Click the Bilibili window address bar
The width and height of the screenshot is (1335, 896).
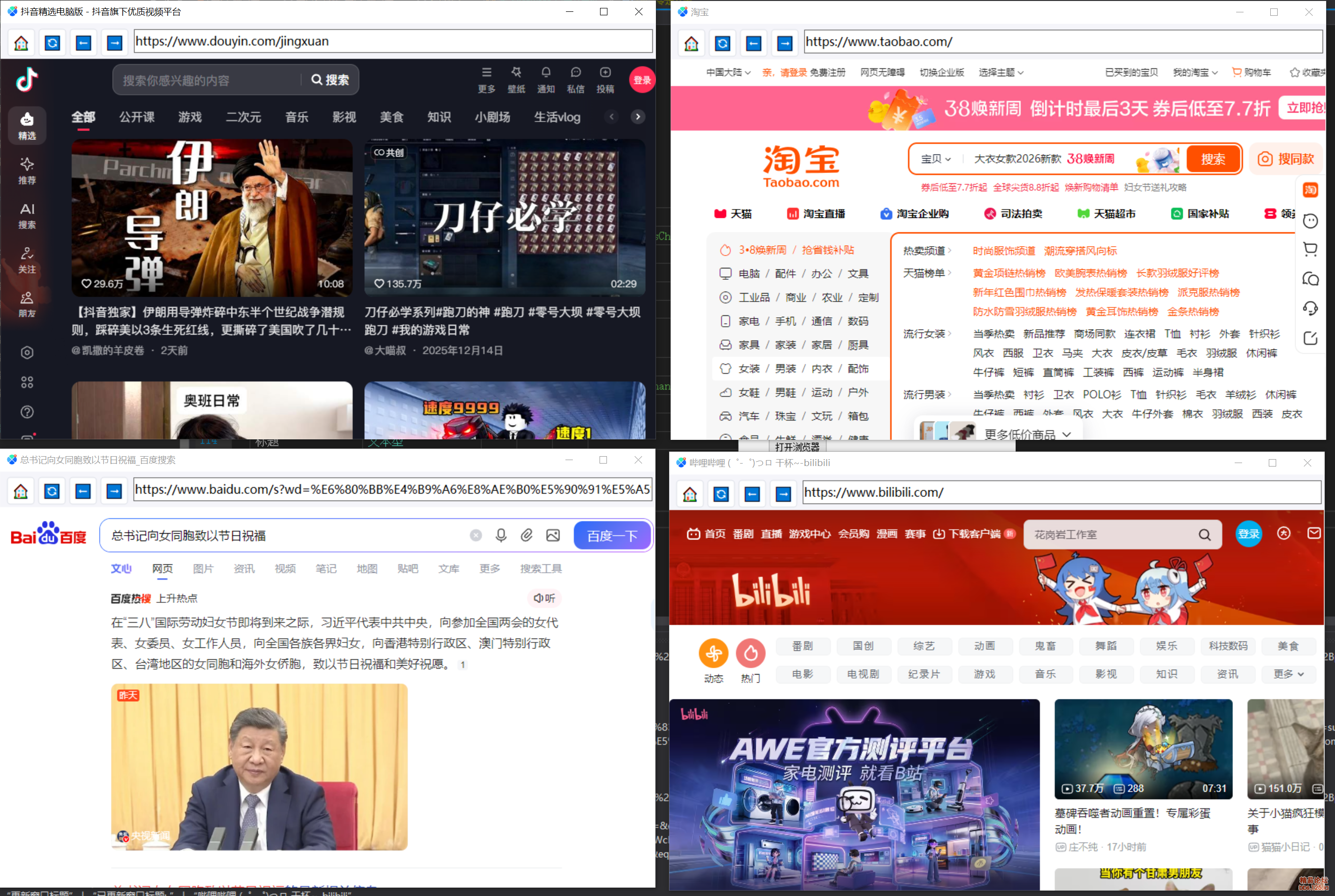click(x=1062, y=493)
